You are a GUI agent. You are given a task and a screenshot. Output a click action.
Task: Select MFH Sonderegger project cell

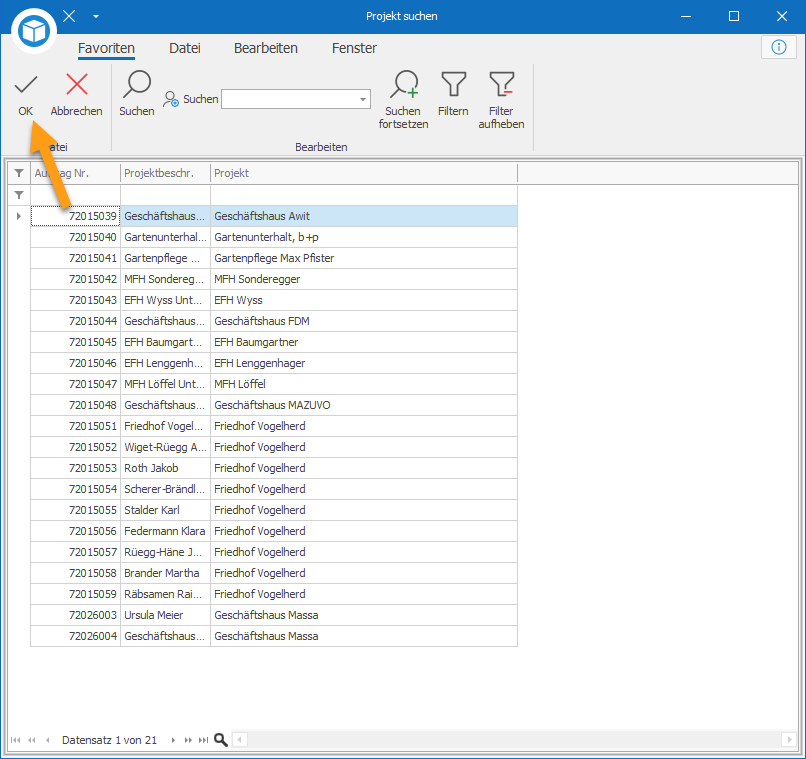tap(364, 279)
